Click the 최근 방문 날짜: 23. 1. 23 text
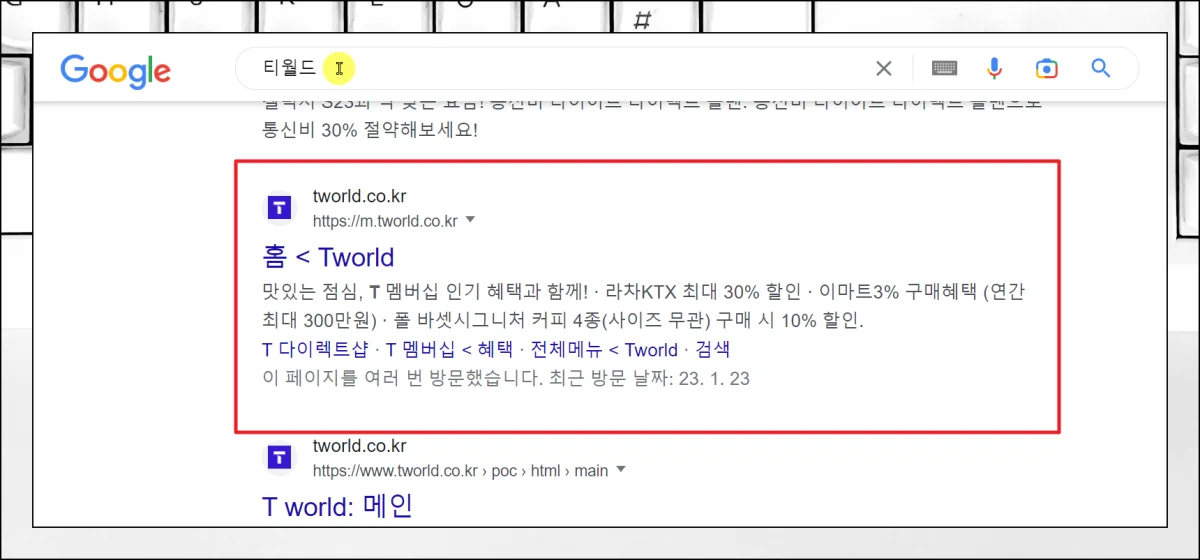 648,379
